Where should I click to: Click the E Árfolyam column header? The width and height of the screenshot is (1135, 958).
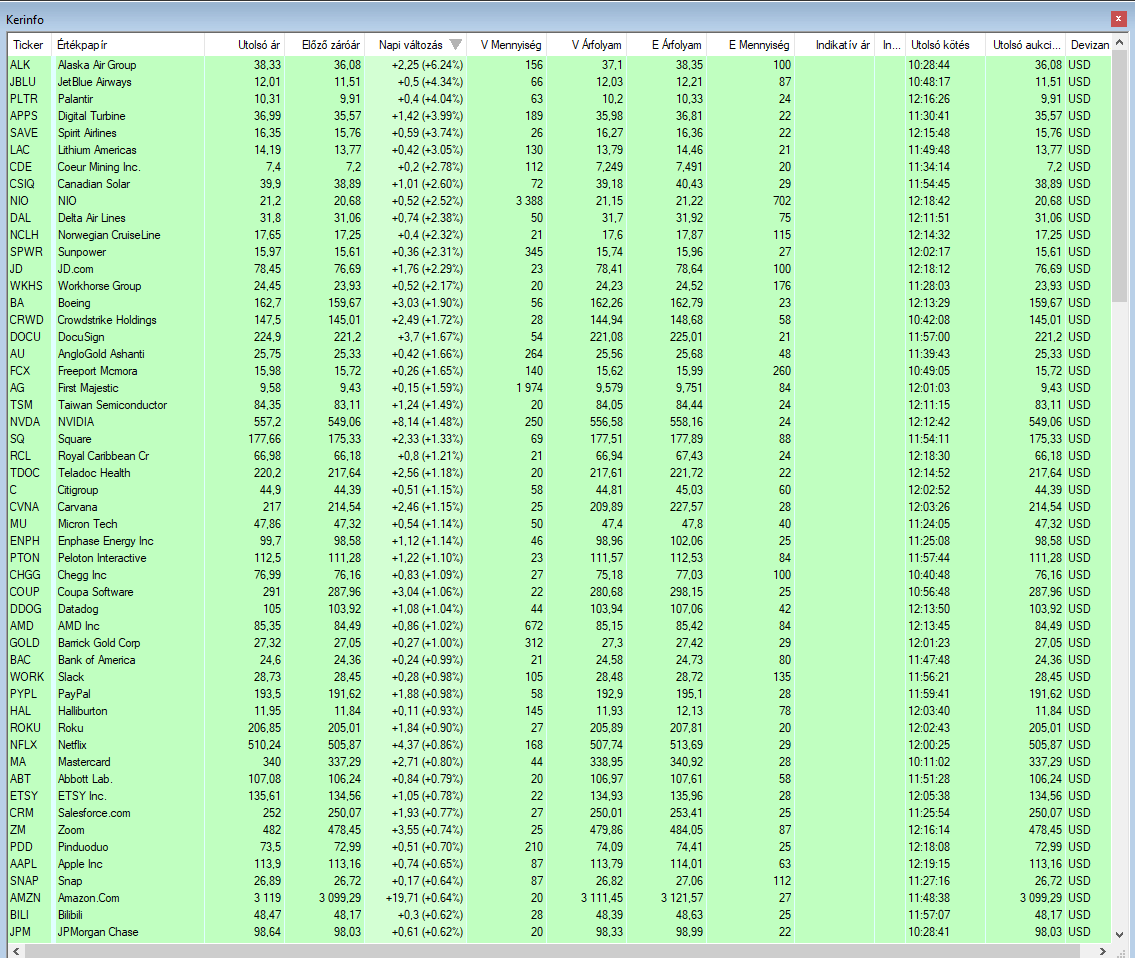667,45
